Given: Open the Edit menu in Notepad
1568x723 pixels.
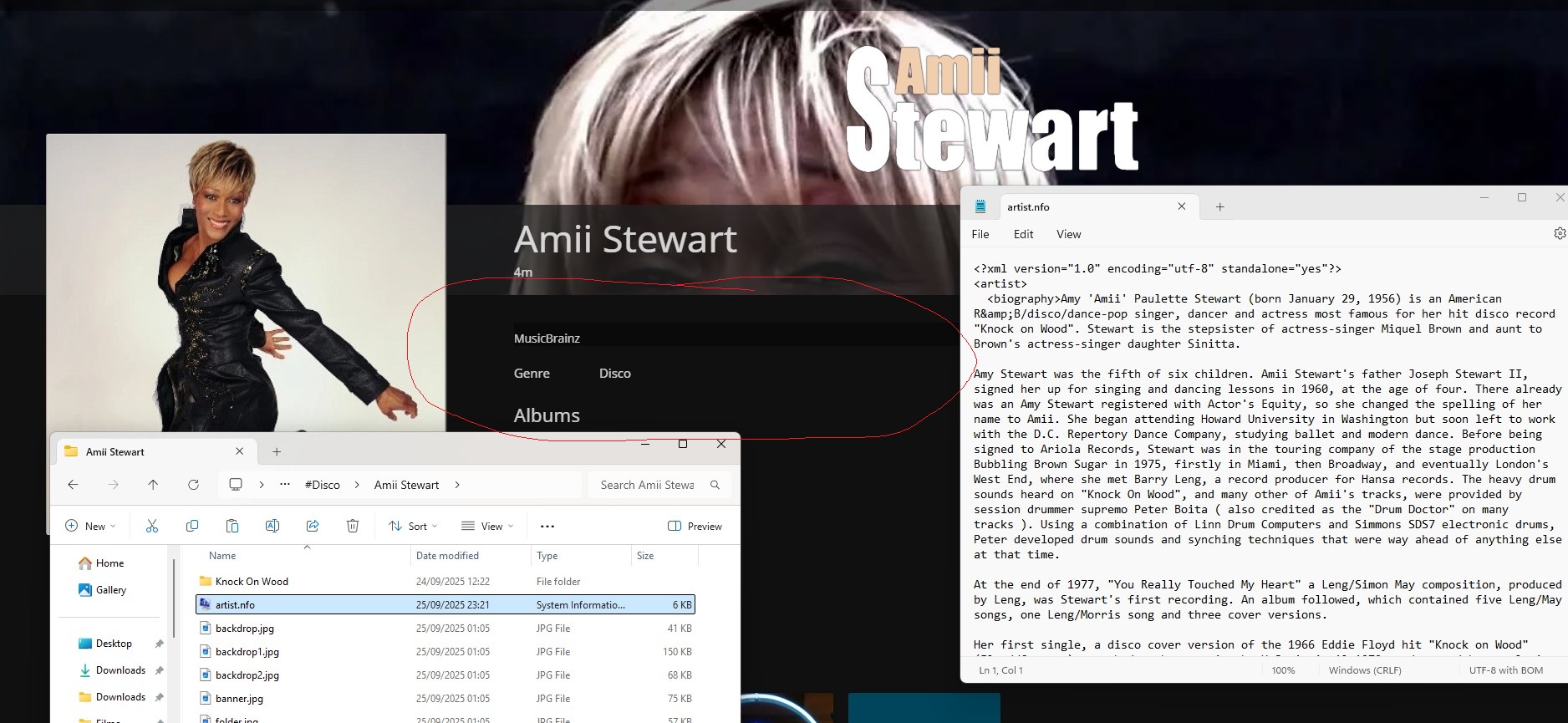Looking at the screenshot, I should pos(1023,234).
